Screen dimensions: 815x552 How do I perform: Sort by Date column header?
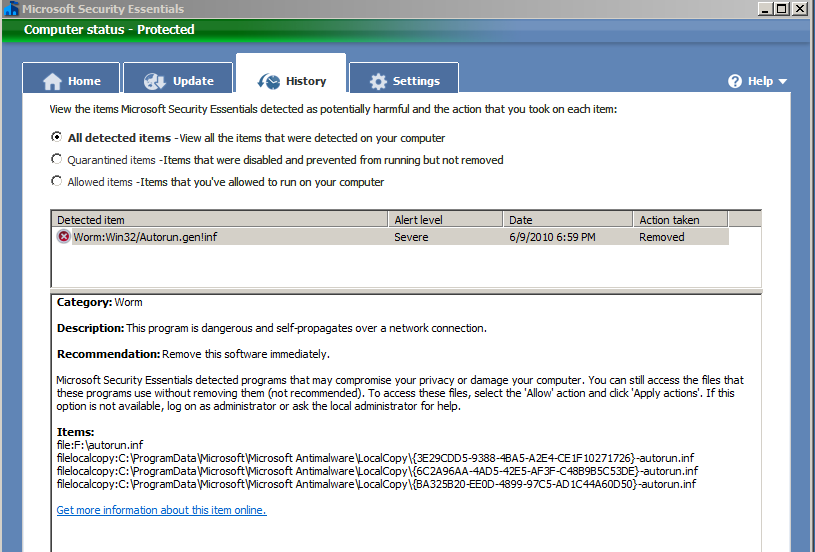click(568, 219)
